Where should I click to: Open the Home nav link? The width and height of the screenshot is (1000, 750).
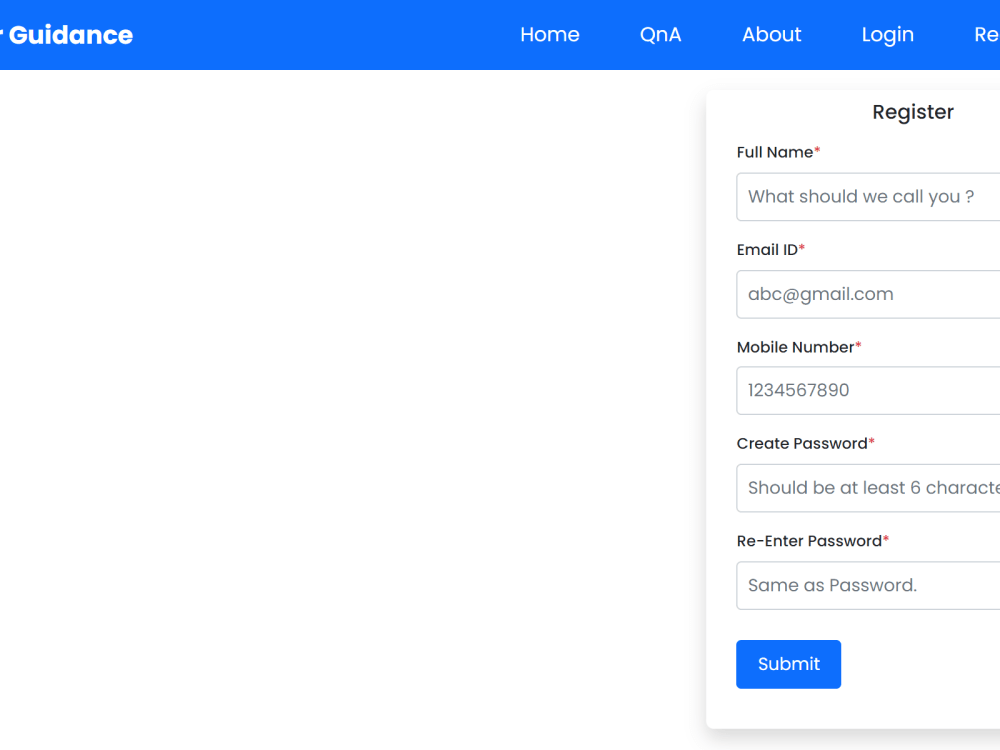tap(550, 34)
